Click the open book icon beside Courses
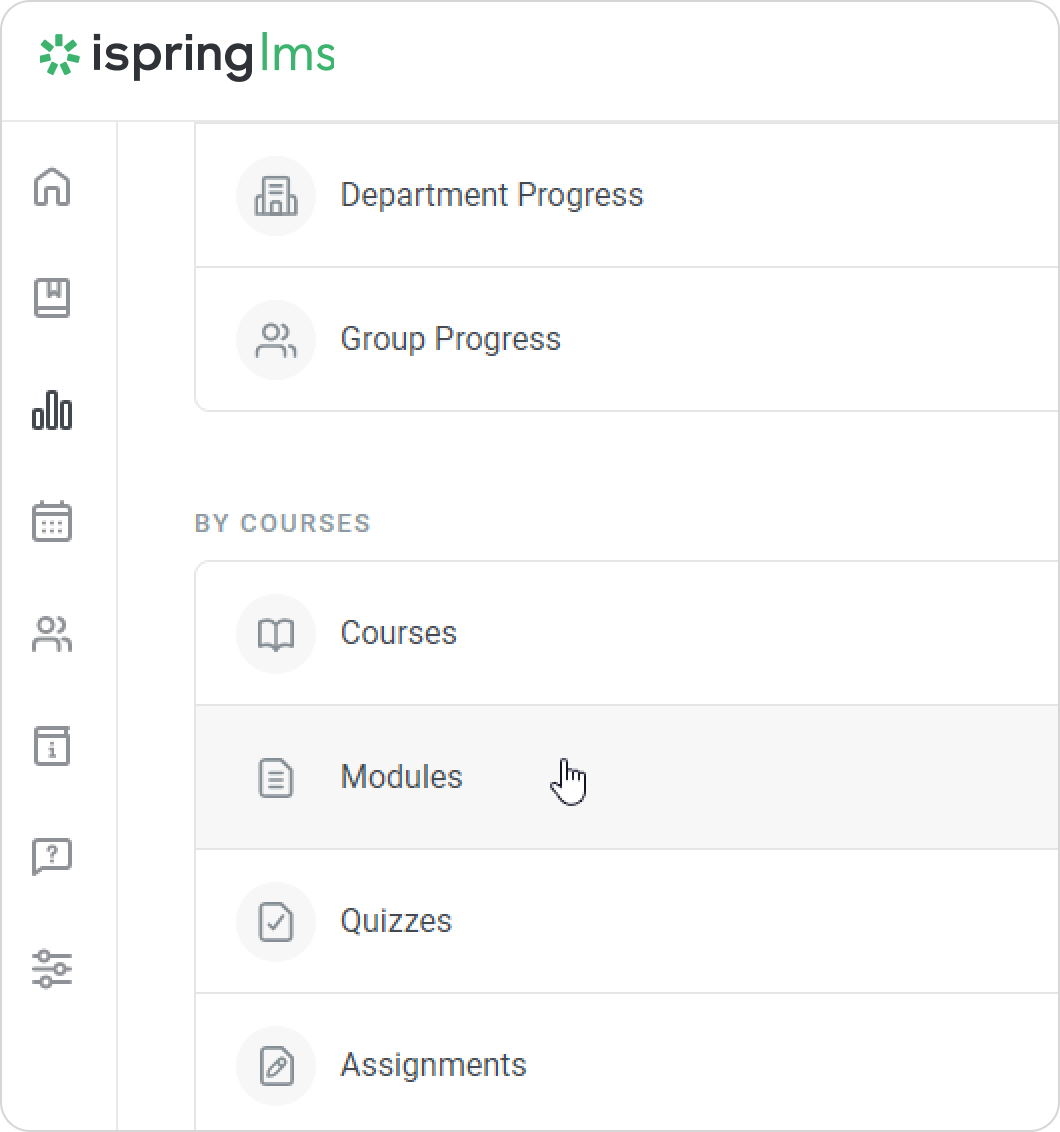Screen dimensions: 1060x1132 276,634
